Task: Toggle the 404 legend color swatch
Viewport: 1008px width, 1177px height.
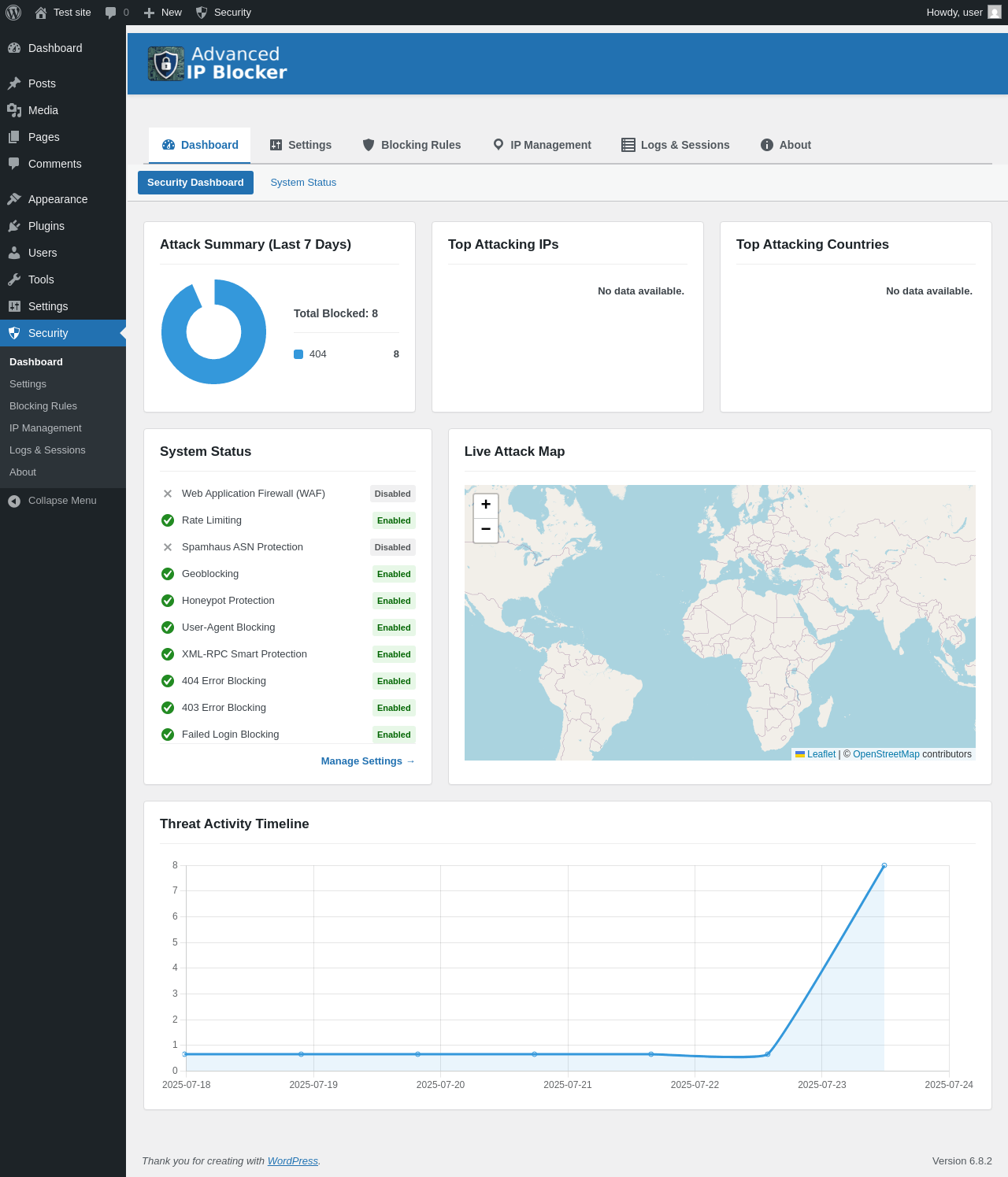Action: 298,354
